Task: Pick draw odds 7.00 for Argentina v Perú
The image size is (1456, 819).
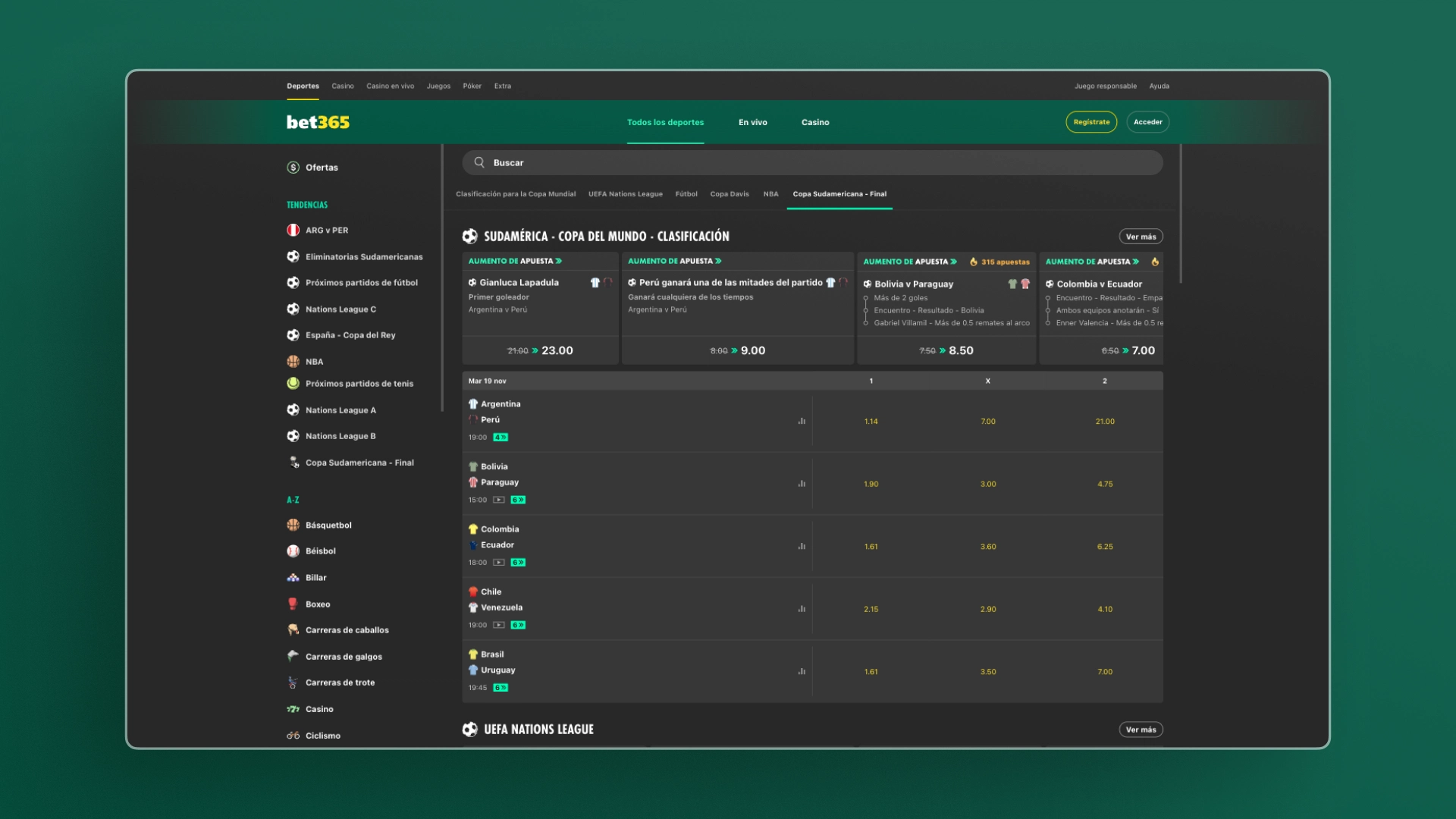Action: 987,422
